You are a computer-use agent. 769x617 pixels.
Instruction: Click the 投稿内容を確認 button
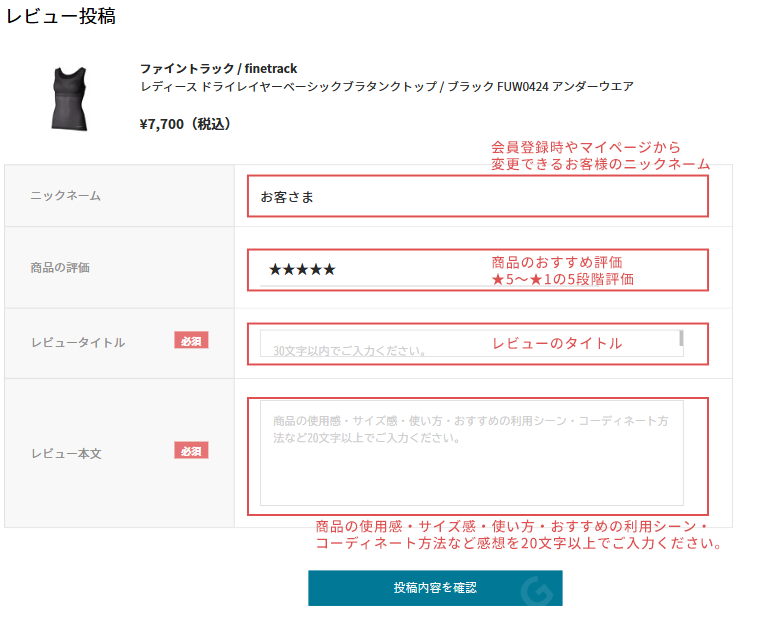435,588
